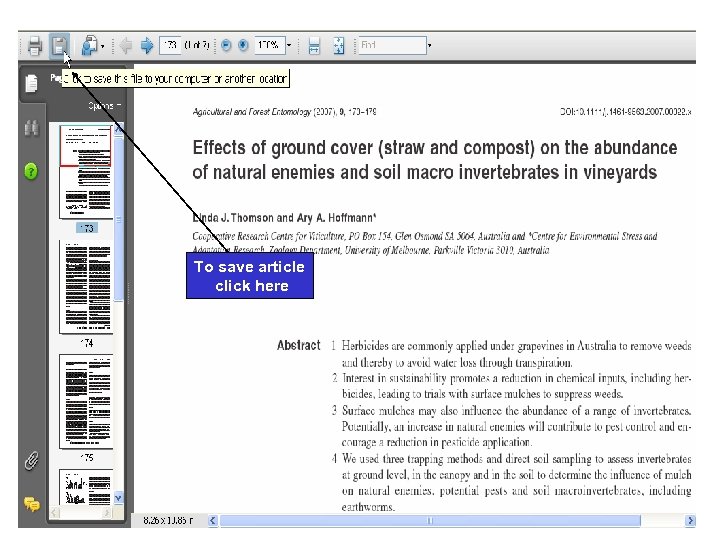Click the Print icon in toolbar

tap(34, 45)
